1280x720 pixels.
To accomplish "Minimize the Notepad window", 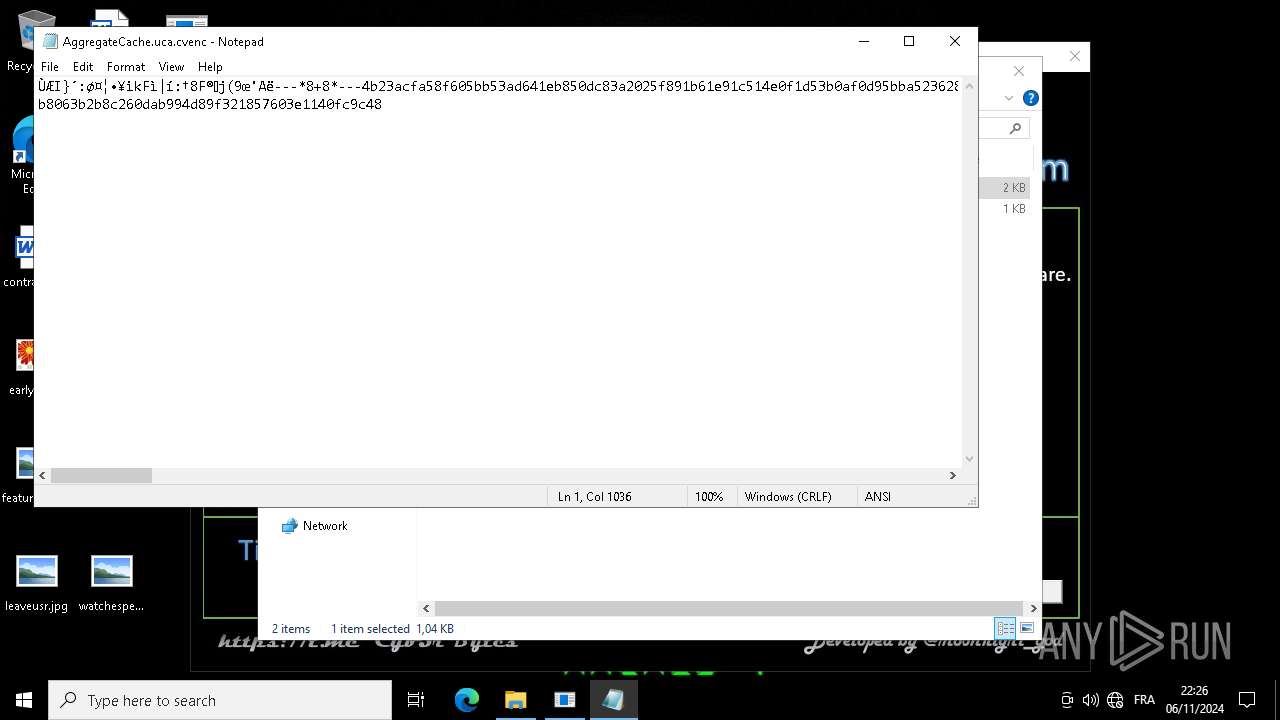I will tap(863, 41).
